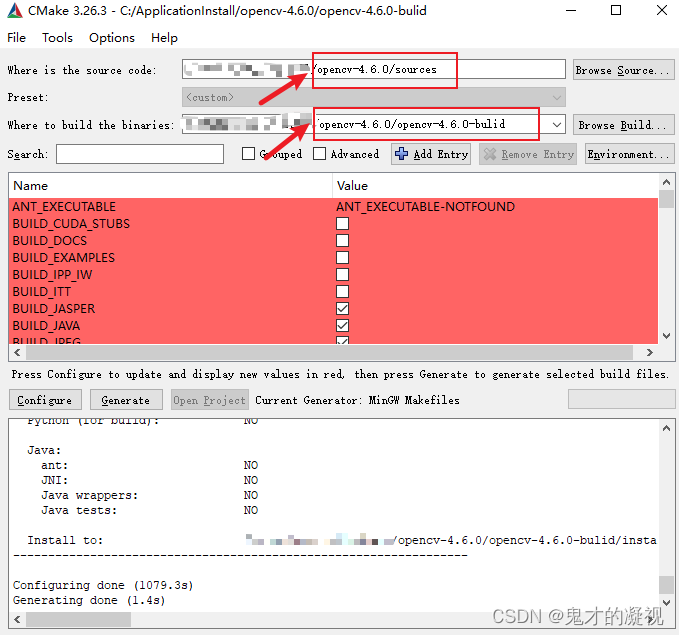Click the output log vertical scrollbar thumb

pos(666,584)
